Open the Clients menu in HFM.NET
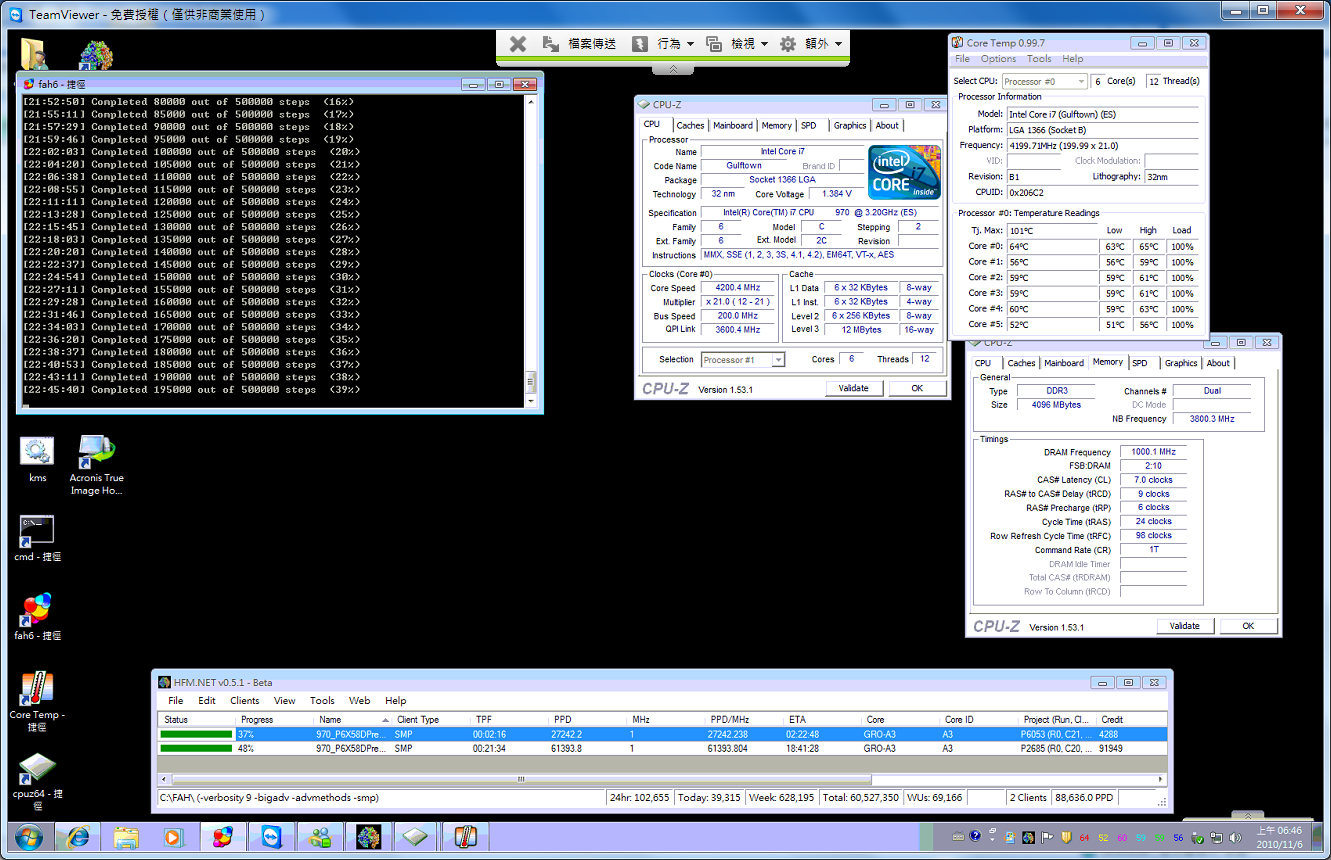 point(245,701)
